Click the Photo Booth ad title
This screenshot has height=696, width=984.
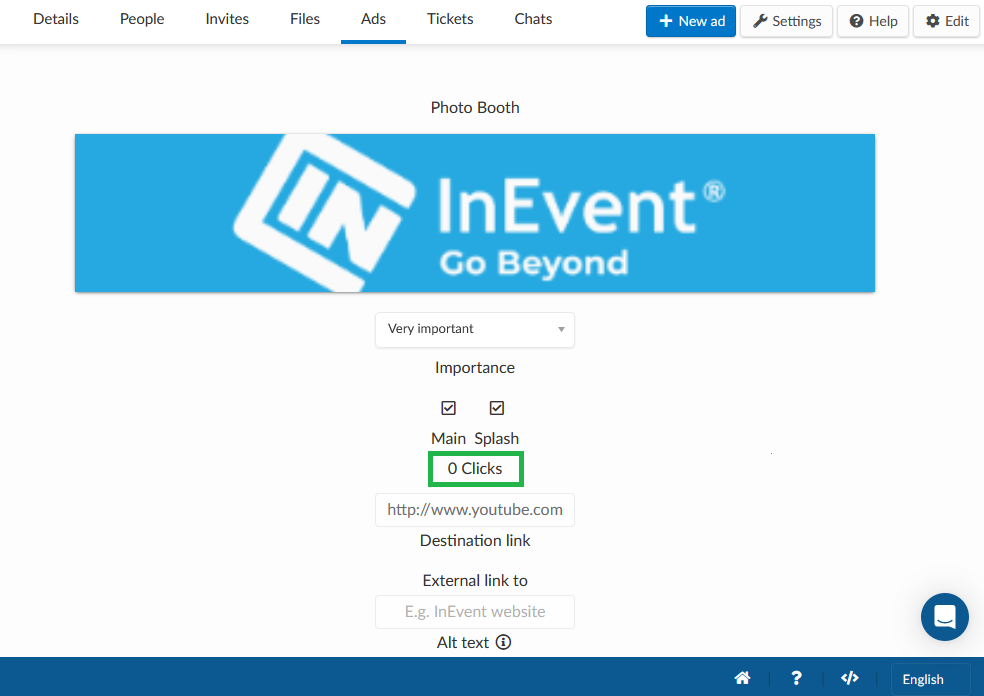point(475,107)
